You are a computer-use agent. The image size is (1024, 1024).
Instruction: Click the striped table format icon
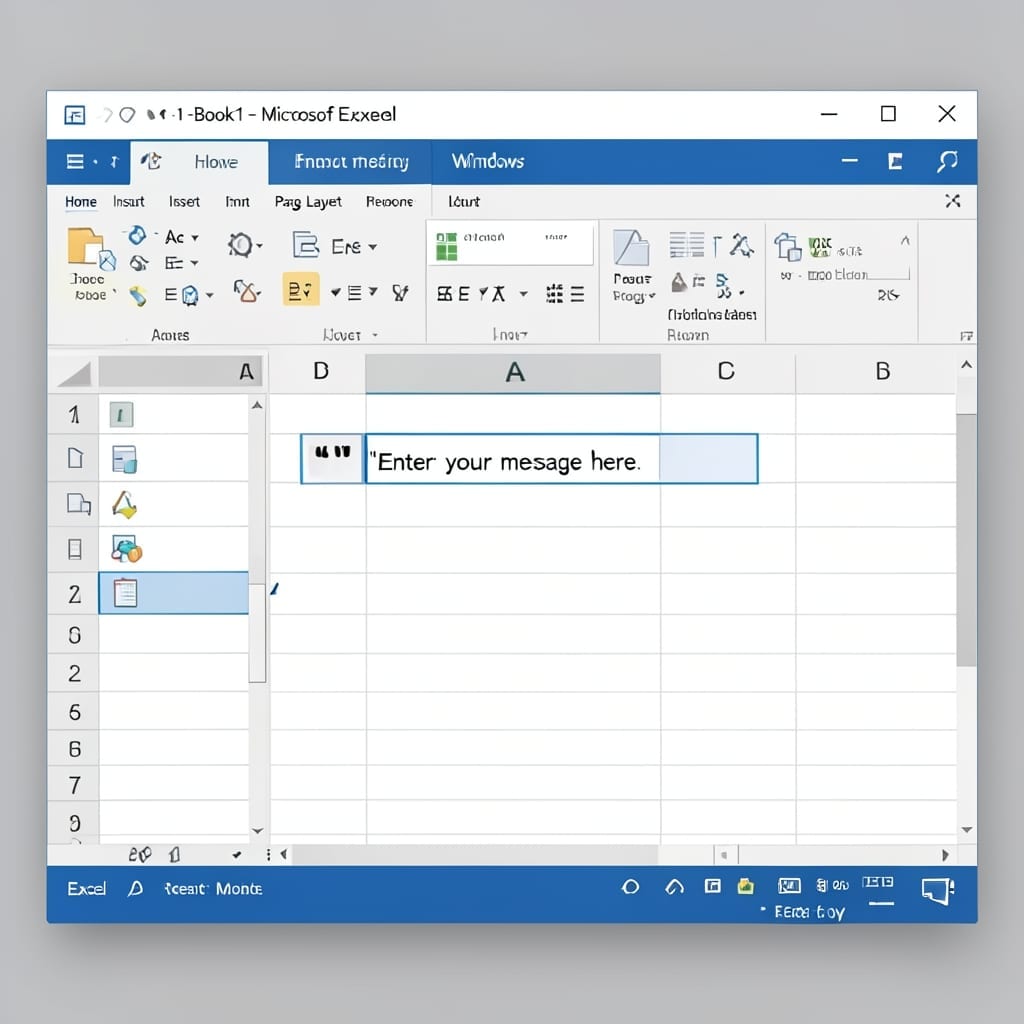coord(686,245)
